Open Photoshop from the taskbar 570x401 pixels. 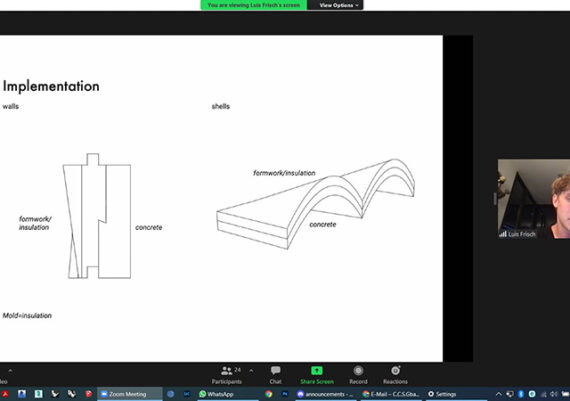tap(285, 394)
